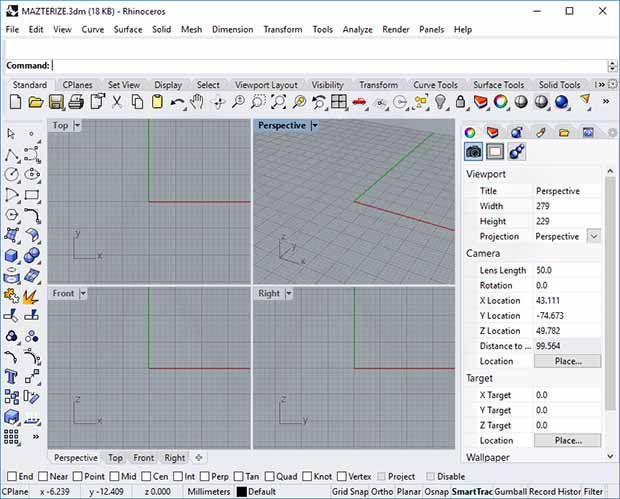Click the New file icon
Image resolution: width=620 pixels, height=499 pixels.
tap(15, 102)
